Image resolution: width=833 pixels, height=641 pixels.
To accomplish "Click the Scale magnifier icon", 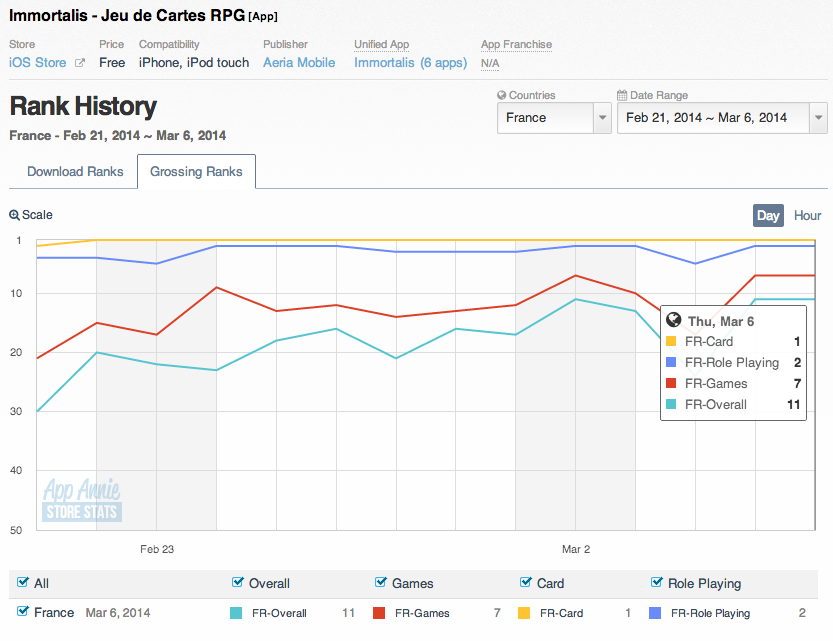I will click(x=14, y=215).
